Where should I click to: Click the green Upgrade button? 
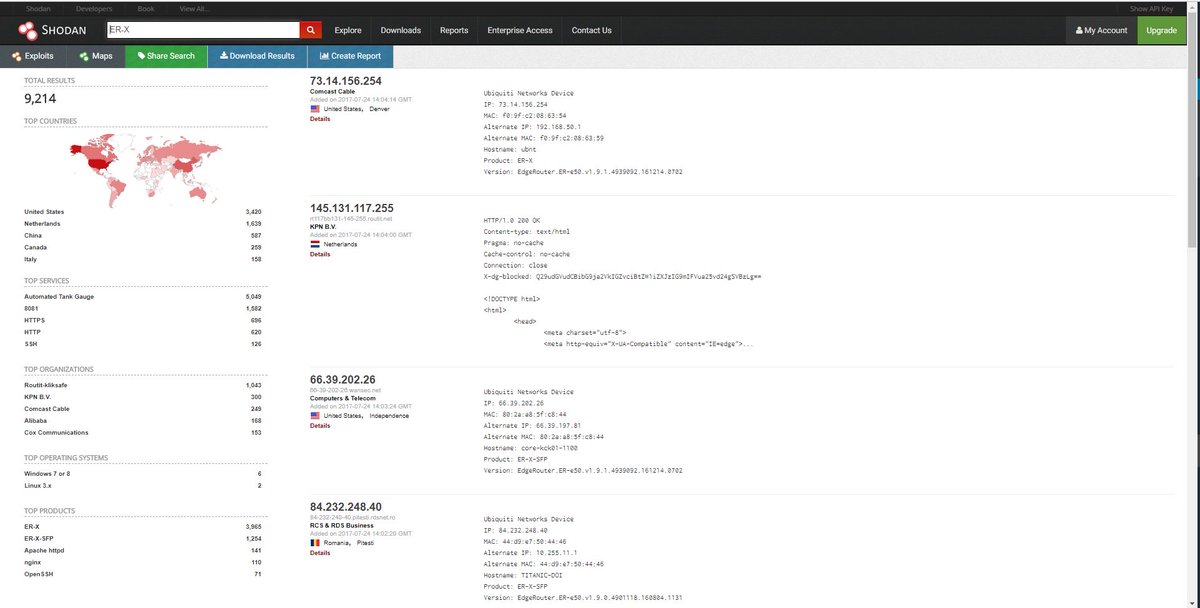1161,30
